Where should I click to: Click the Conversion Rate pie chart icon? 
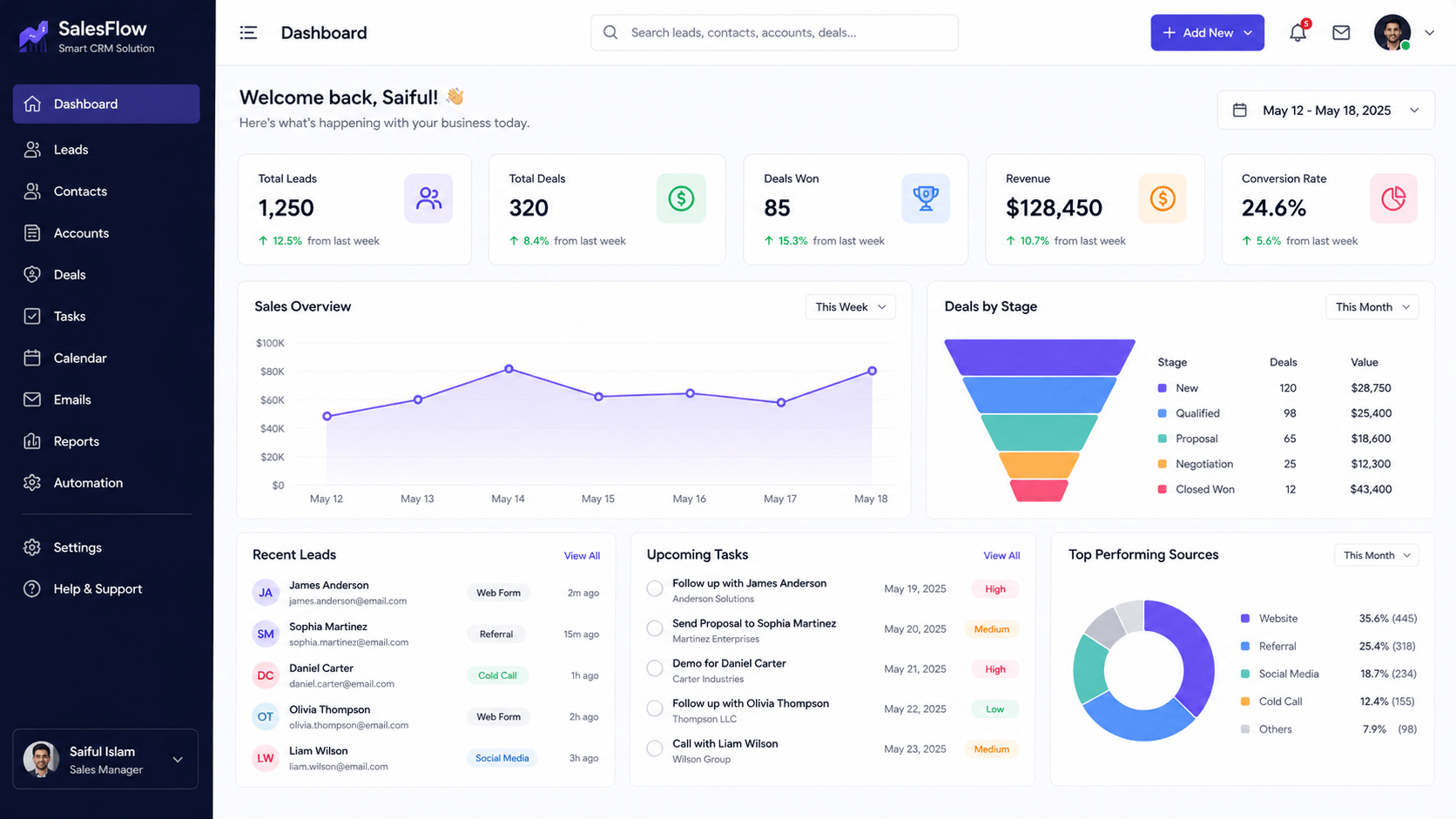(x=1392, y=198)
